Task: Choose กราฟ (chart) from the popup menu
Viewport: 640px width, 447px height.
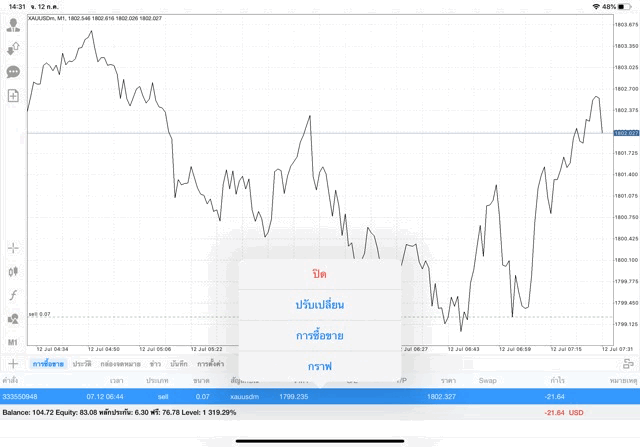Action: pyautogui.click(x=319, y=366)
